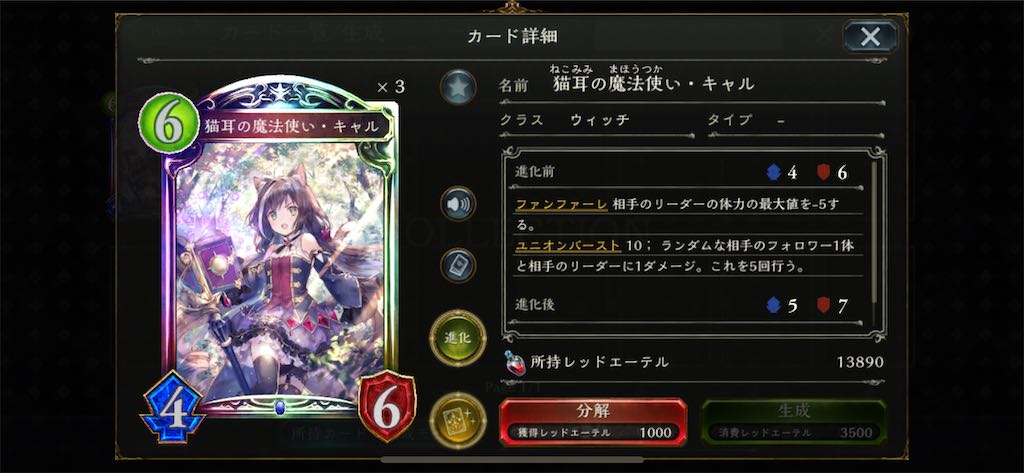The width and height of the screenshot is (1024, 473).
Task: Click the ユニオンバースト keyword link
Action: point(568,246)
